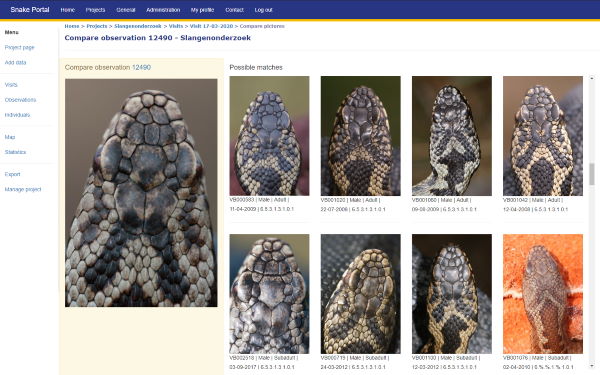This screenshot has height=375, width=600.
Task: Select Individuals in the sidebar menu
Action: point(17,115)
